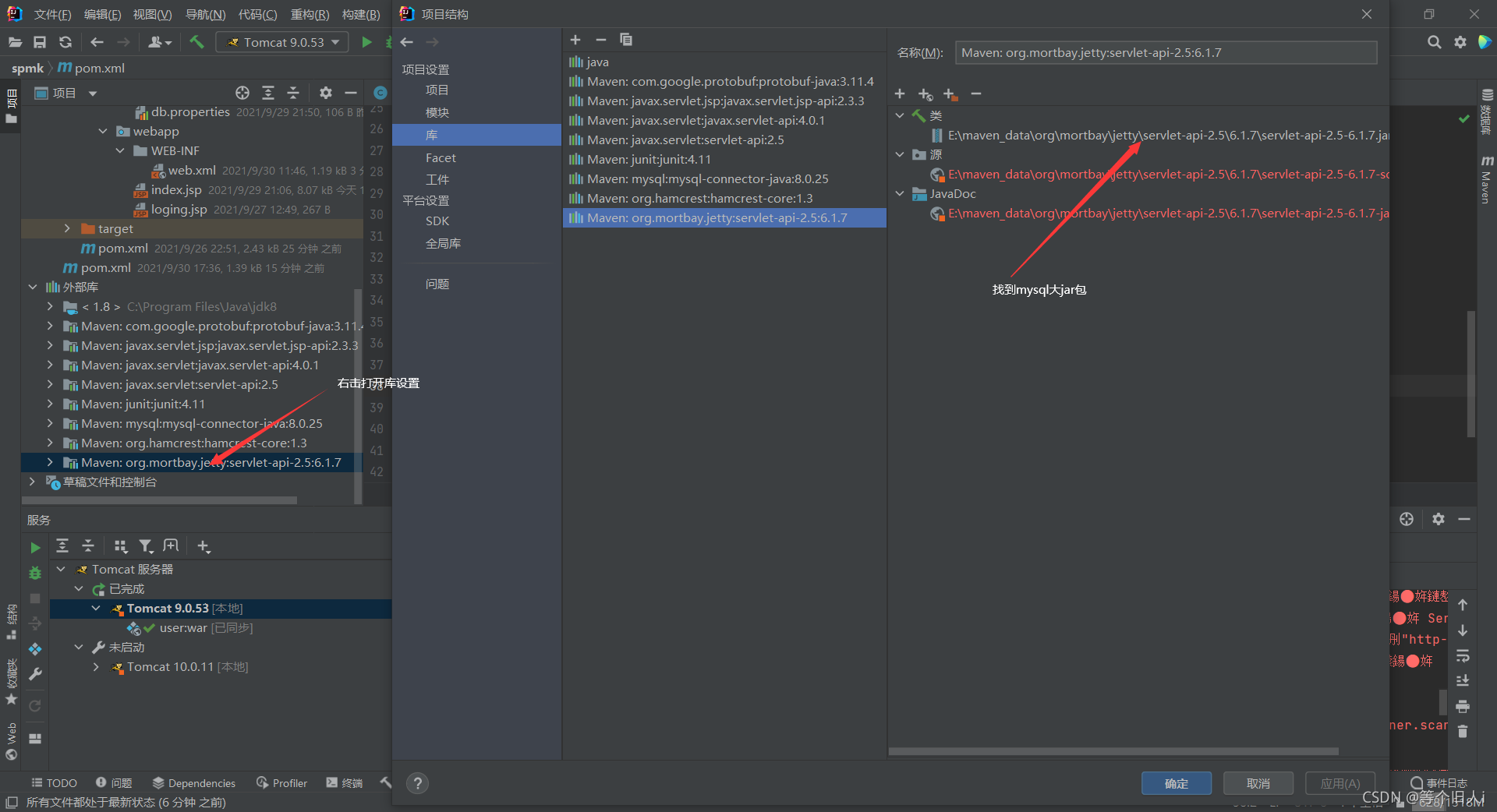Select Maven: junit:junit:4.11 in library list

(724, 159)
